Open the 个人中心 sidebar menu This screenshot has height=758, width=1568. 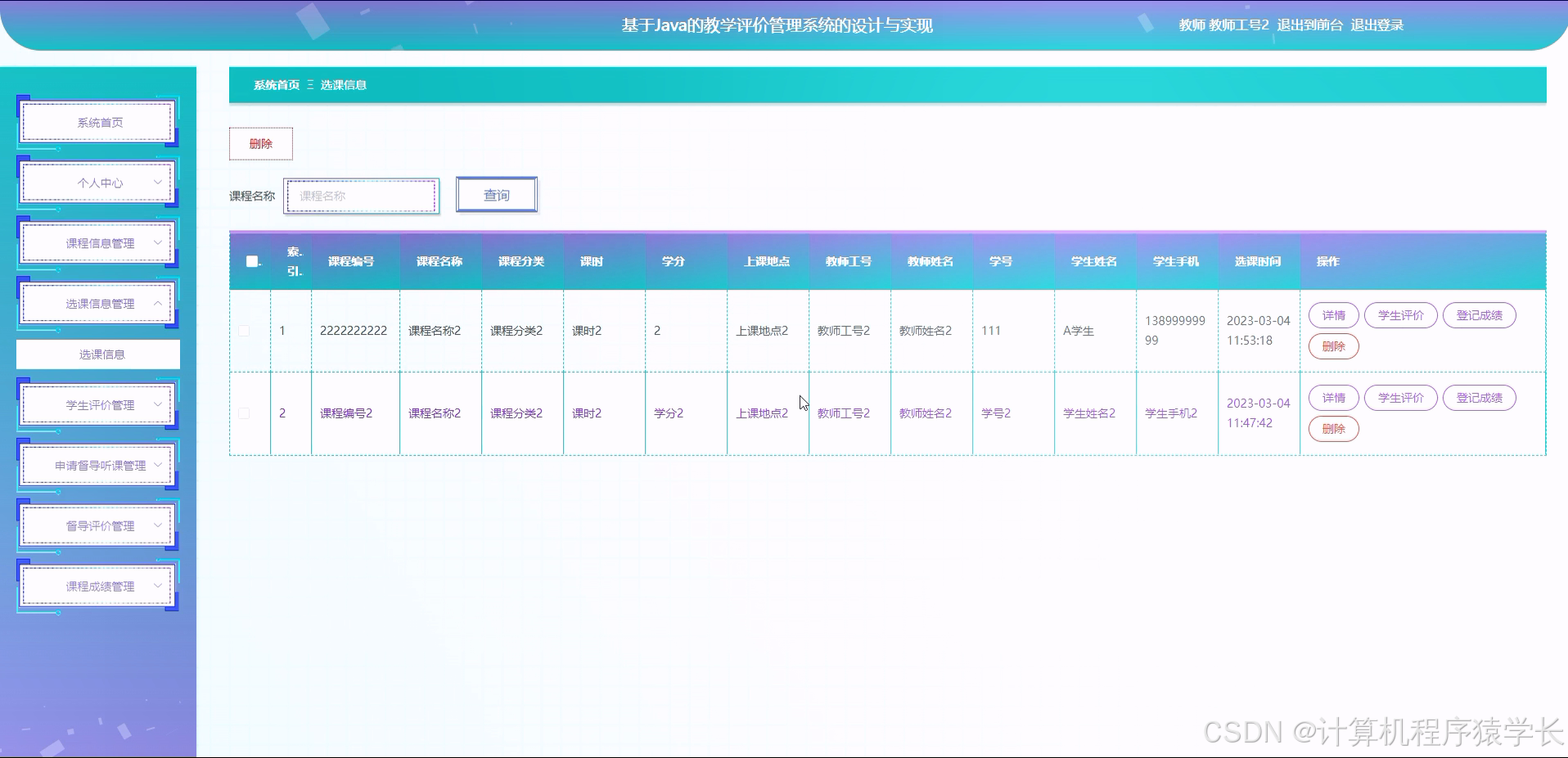[98, 183]
